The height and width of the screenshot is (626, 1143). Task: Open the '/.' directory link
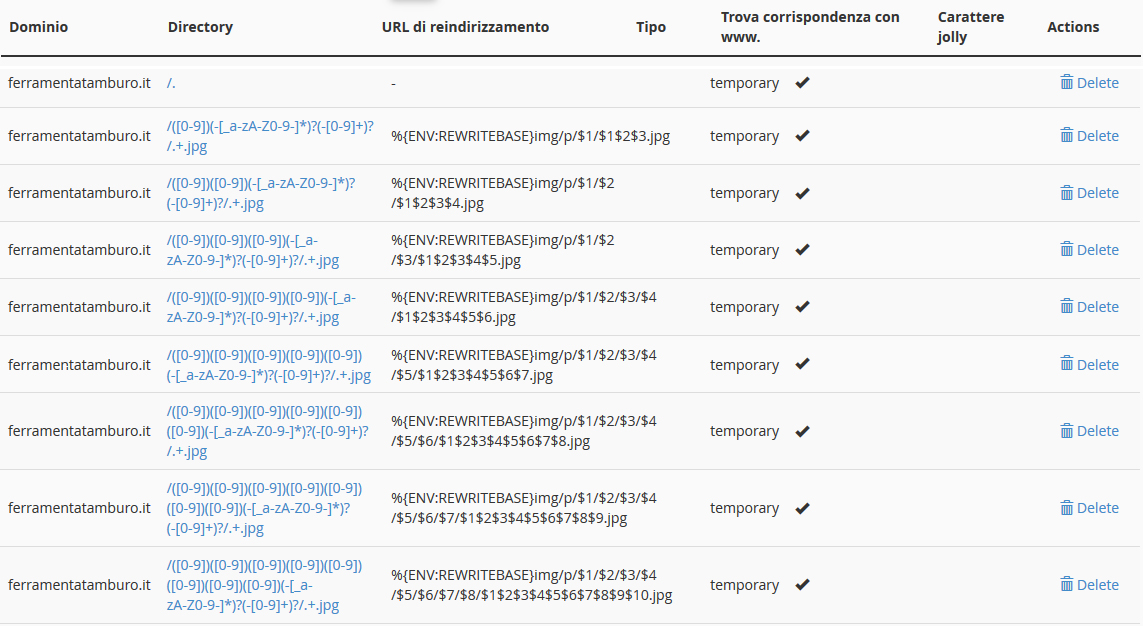point(171,83)
